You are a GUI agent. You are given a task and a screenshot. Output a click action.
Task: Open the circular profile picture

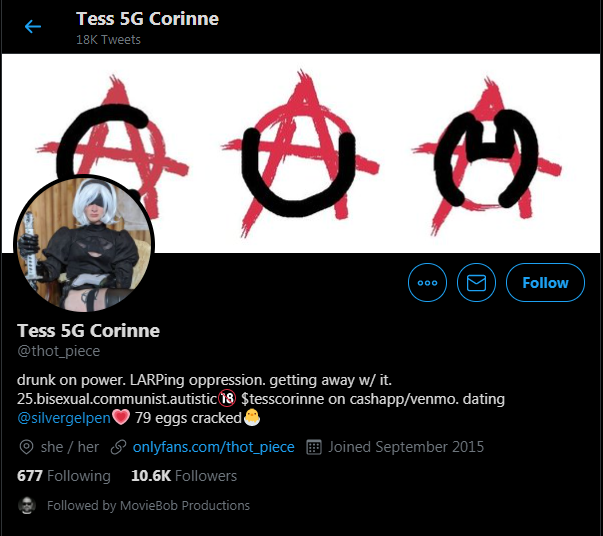[x=84, y=244]
